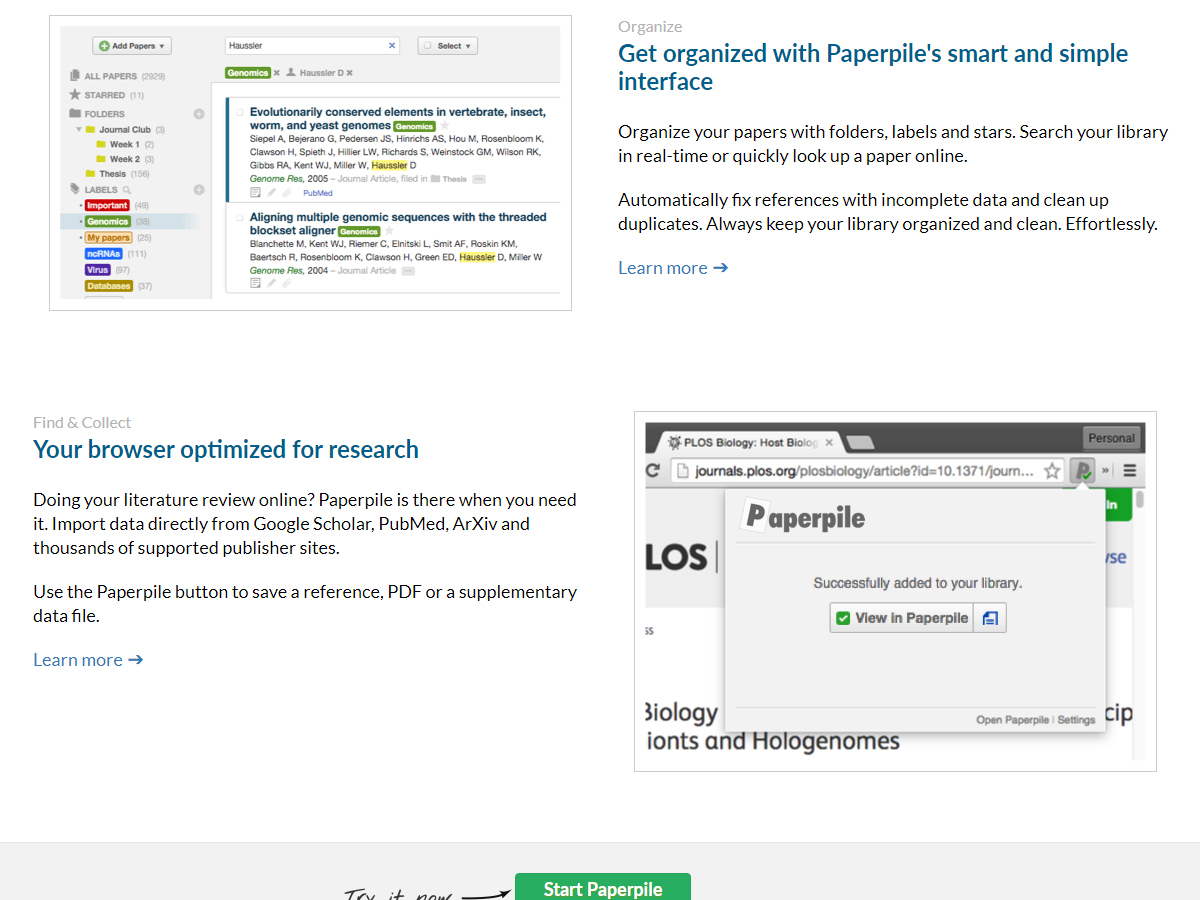
Task: Click the plus icon next to LABELS
Action: pos(199,190)
